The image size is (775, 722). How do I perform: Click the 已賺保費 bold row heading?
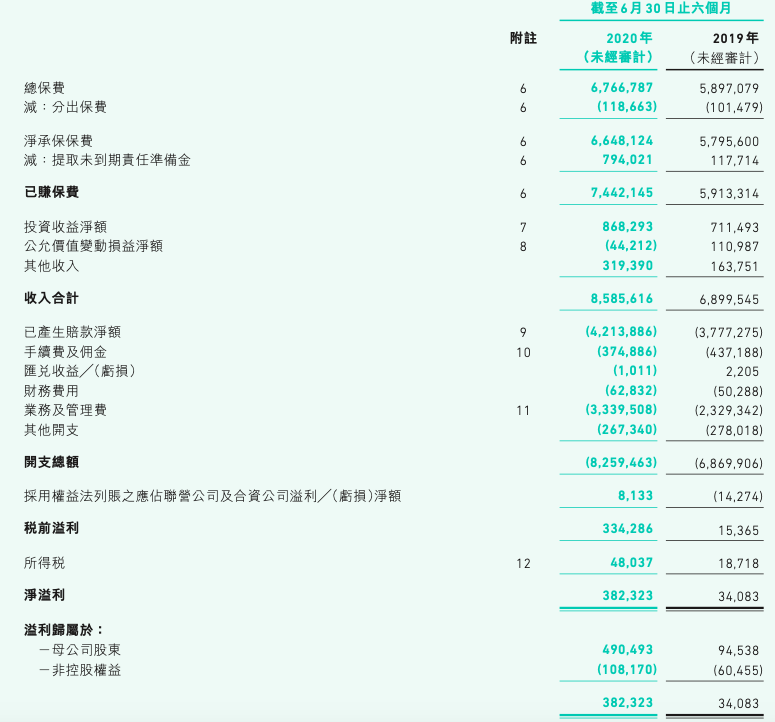(x=51, y=192)
